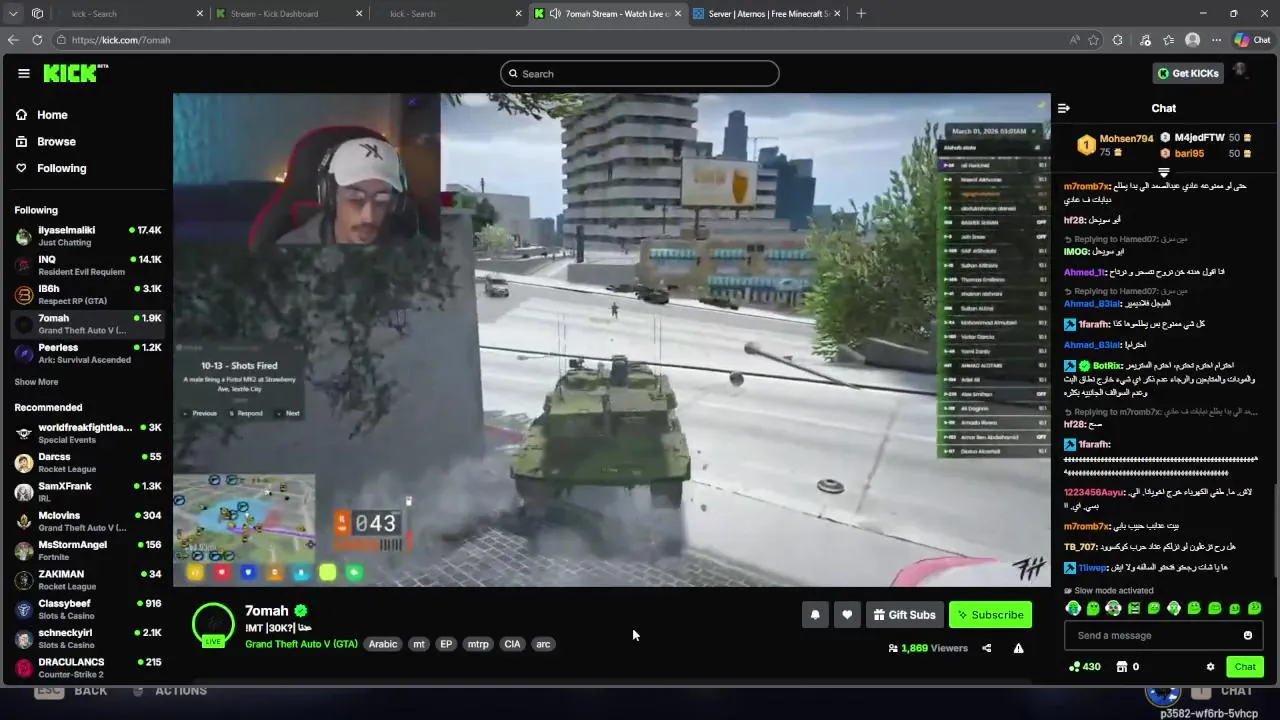Open chat settings gear icon
Image resolution: width=1280 pixels, height=720 pixels.
coord(1210,667)
